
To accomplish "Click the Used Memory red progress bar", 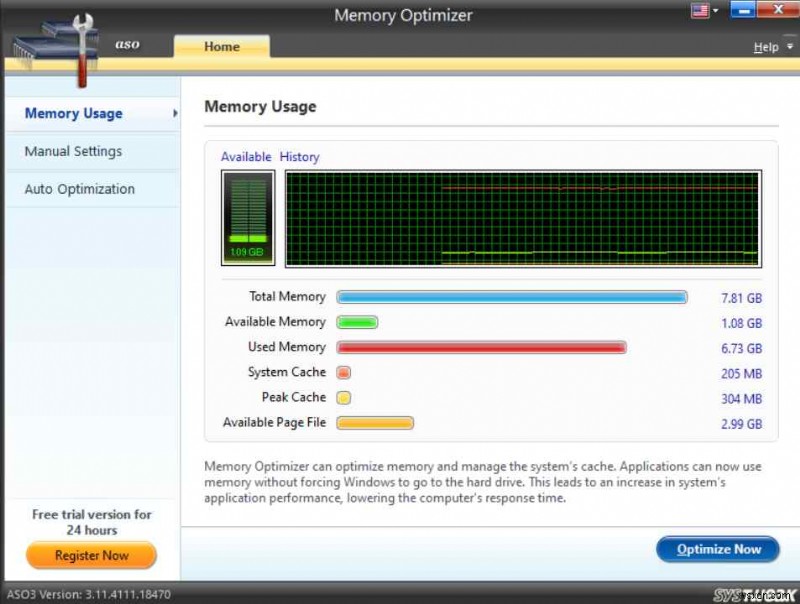I will 482,347.
